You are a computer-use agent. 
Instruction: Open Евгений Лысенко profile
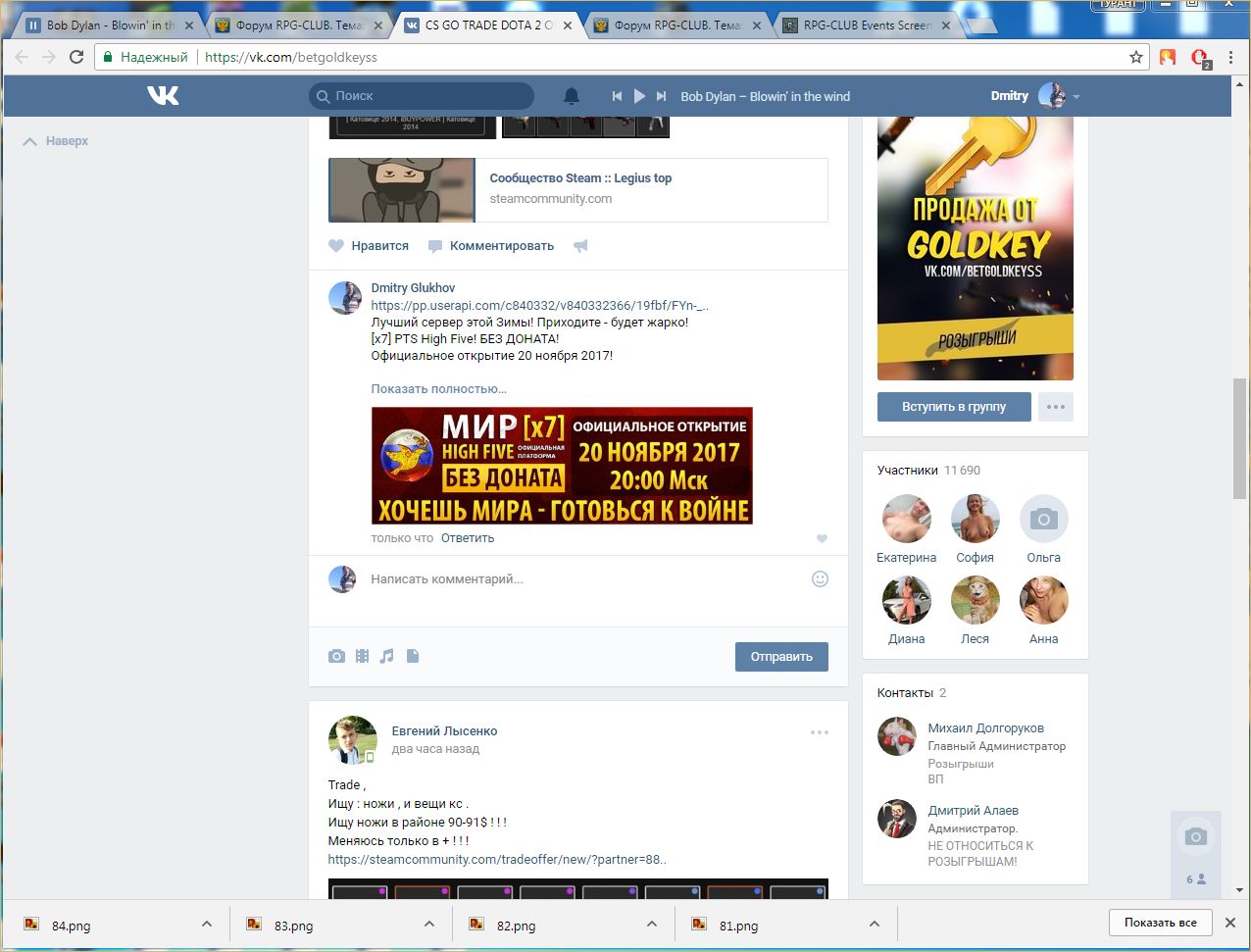(444, 730)
